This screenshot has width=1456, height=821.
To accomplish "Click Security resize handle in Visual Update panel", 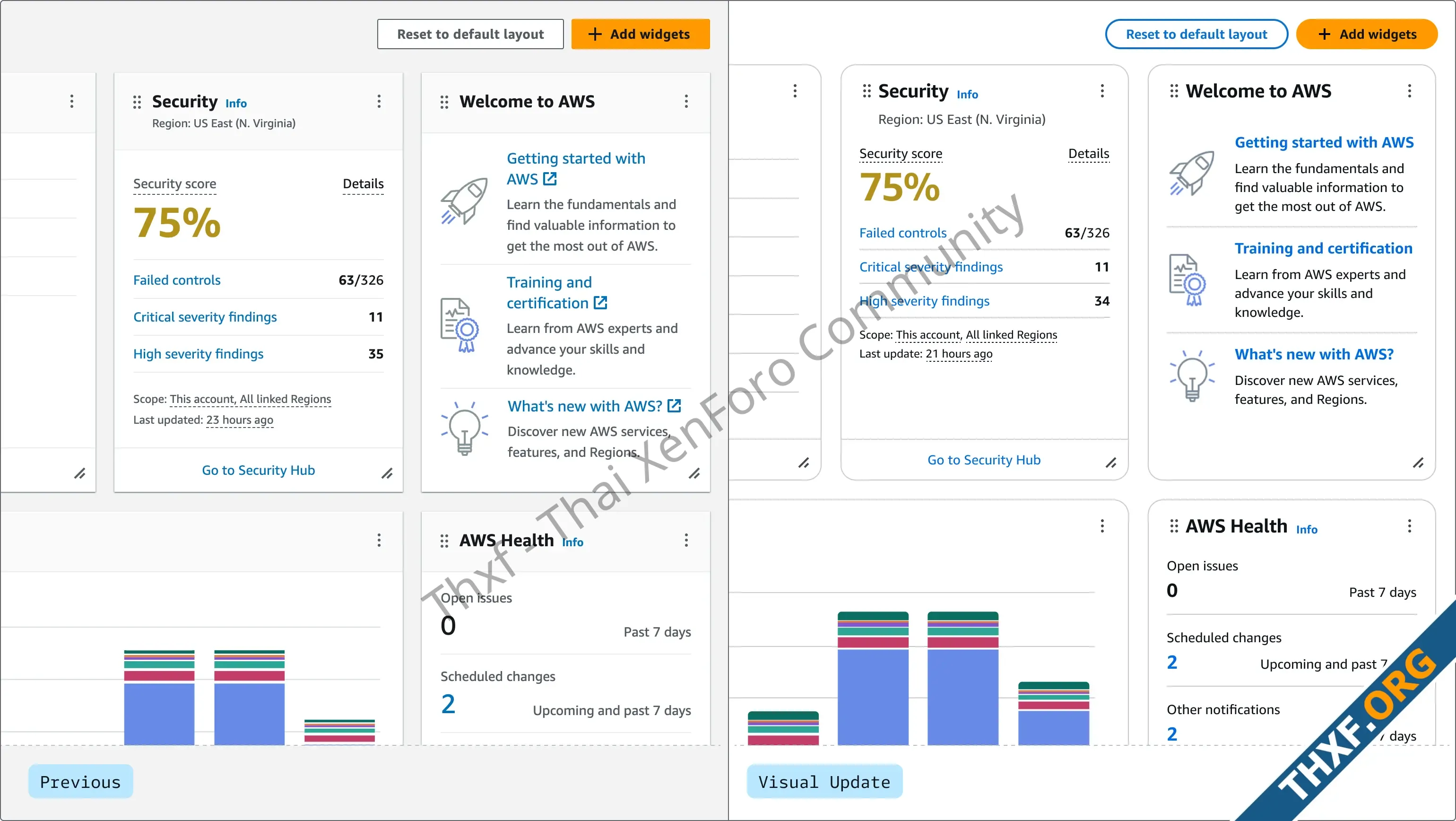I will click(x=1111, y=463).
